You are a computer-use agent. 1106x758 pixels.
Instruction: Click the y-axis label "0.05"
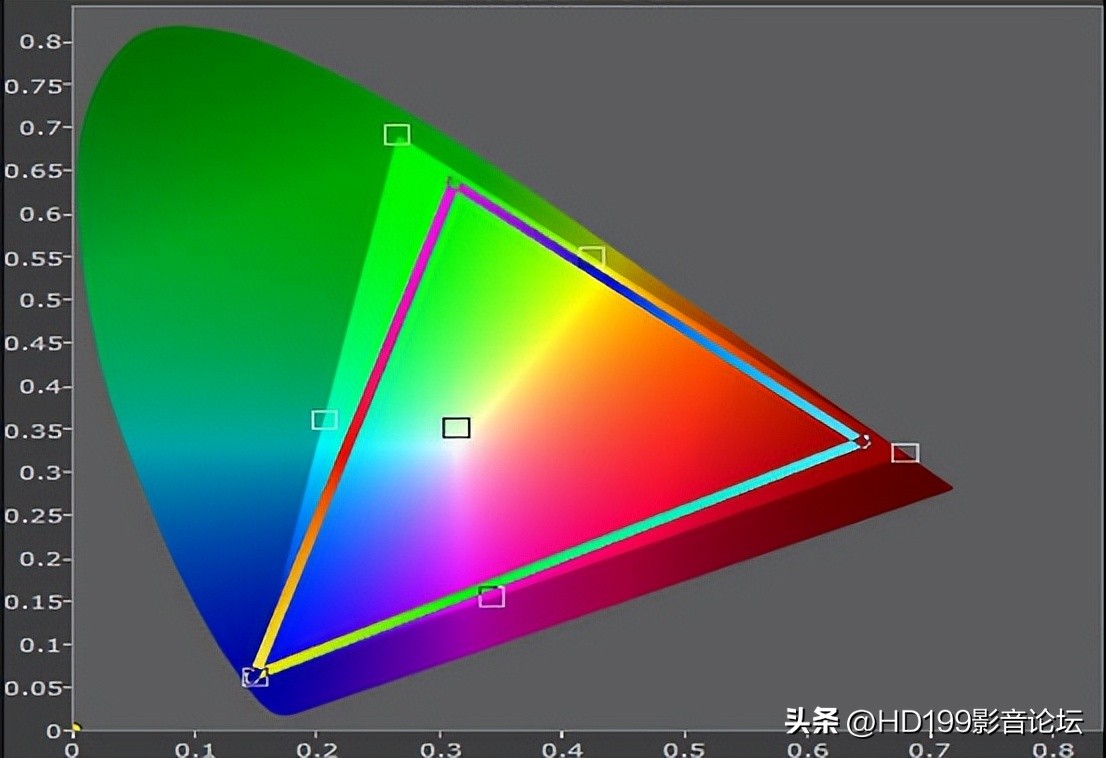tap(34, 687)
